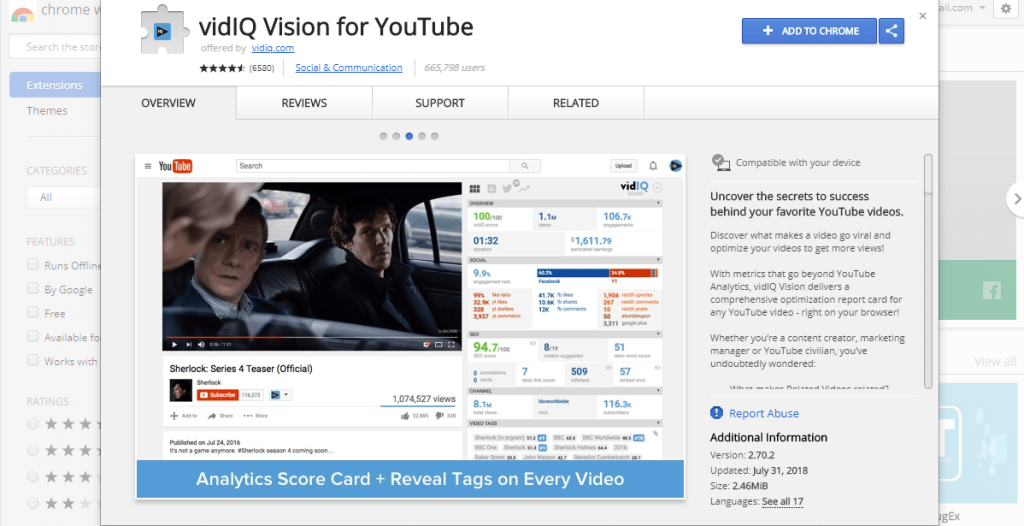Click the YouTube search field in screenshot

373,166
